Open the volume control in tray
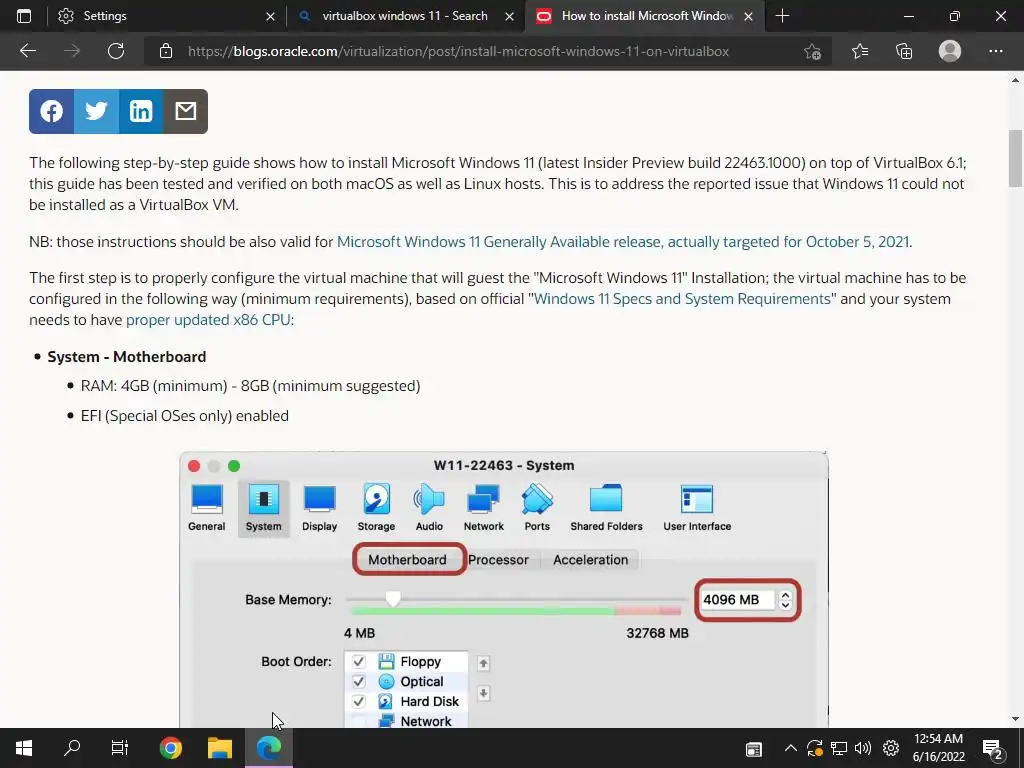This screenshot has height=768, width=1024. pos(863,748)
